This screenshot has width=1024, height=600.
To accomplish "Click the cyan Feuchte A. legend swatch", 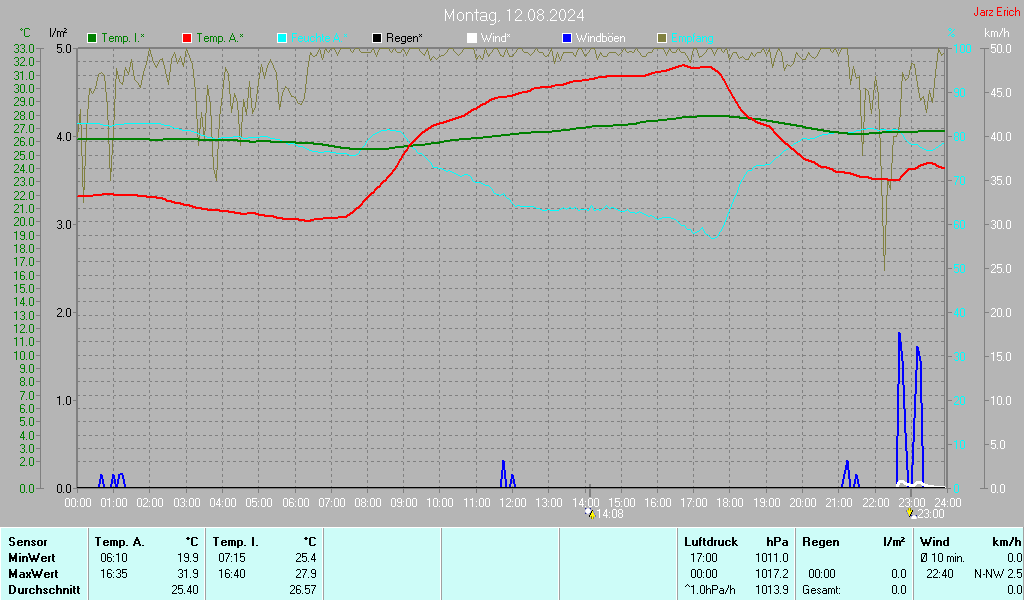I will click(x=282, y=38).
